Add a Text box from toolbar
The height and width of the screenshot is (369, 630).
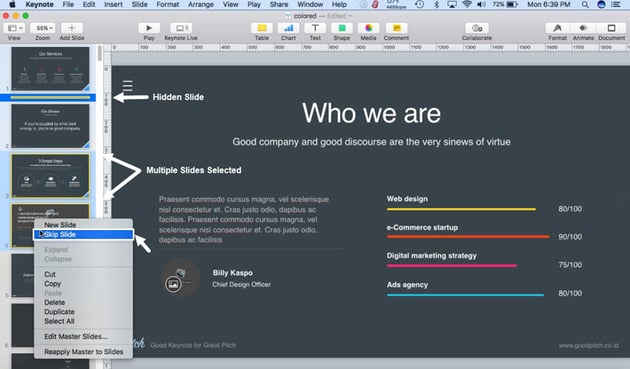click(x=315, y=28)
